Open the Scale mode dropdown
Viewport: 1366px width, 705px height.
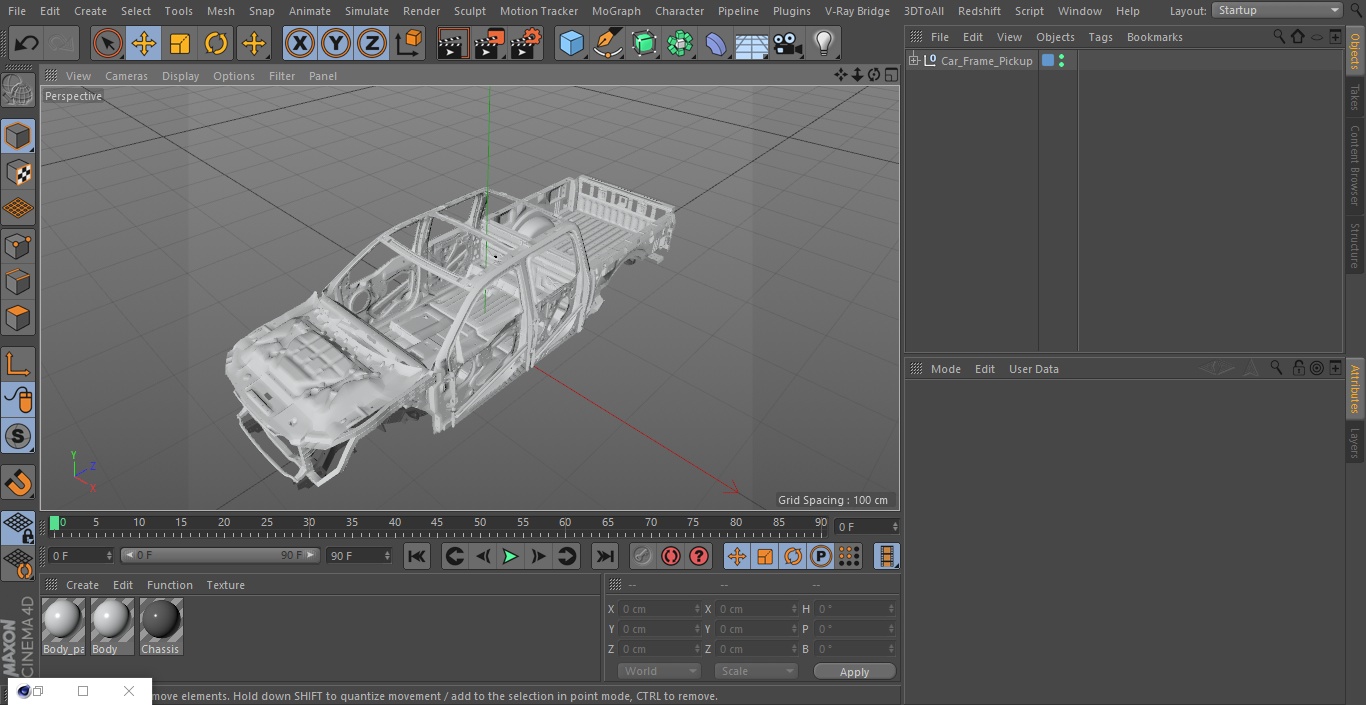(x=756, y=671)
